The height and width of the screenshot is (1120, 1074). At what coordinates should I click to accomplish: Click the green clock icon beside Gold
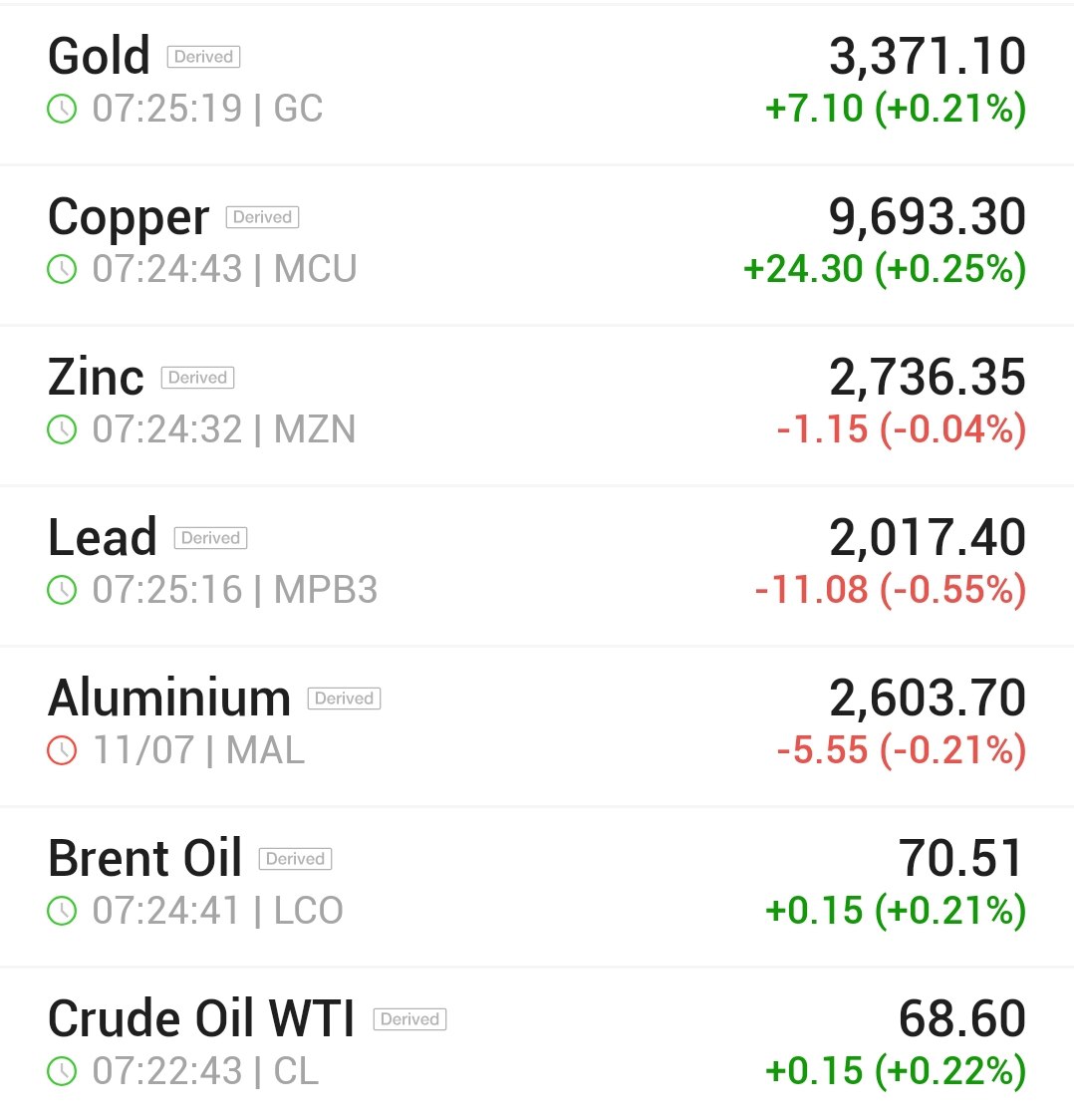62,110
